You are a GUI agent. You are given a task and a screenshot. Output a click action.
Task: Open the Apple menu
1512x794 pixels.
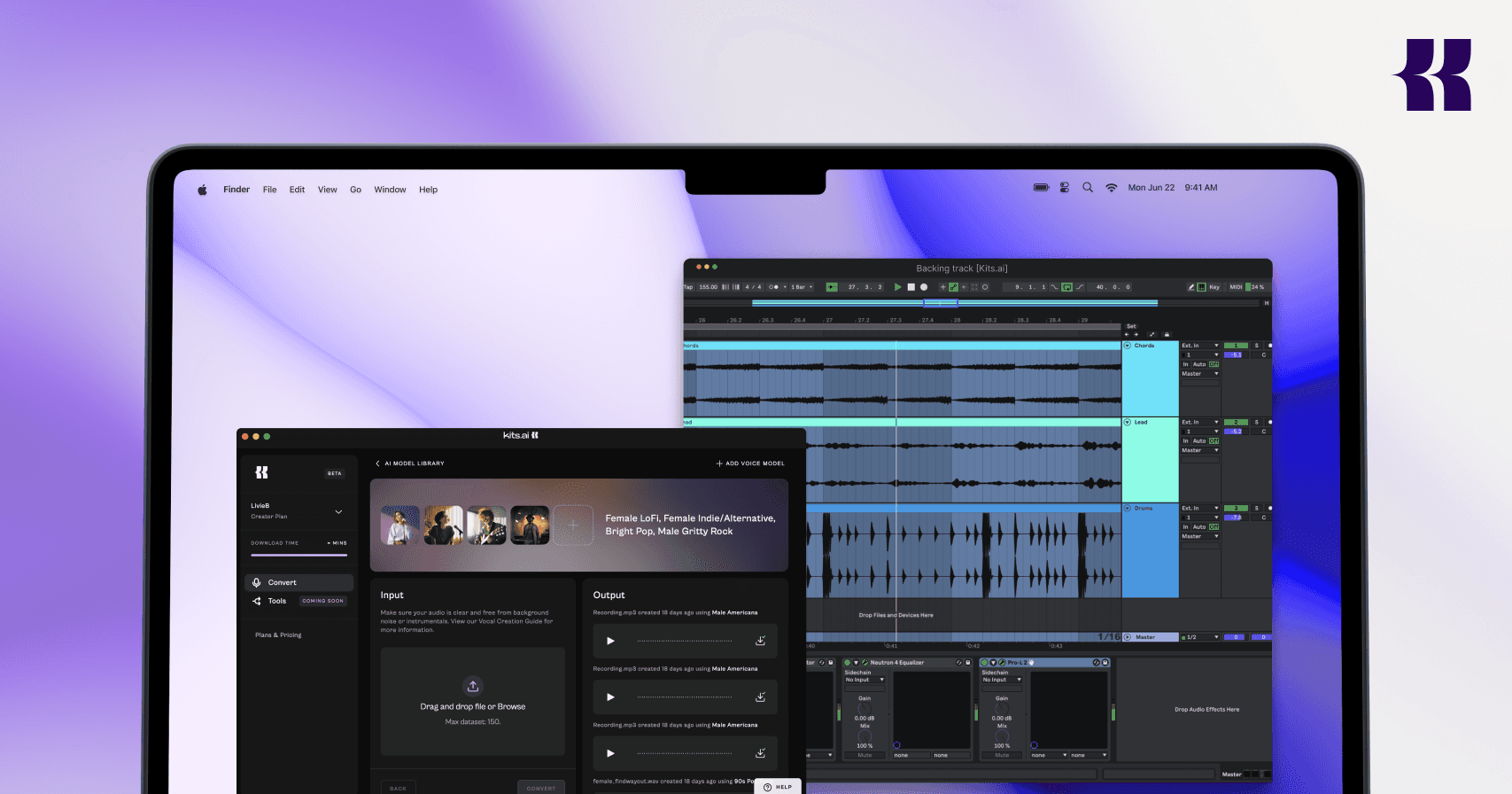[x=202, y=190]
